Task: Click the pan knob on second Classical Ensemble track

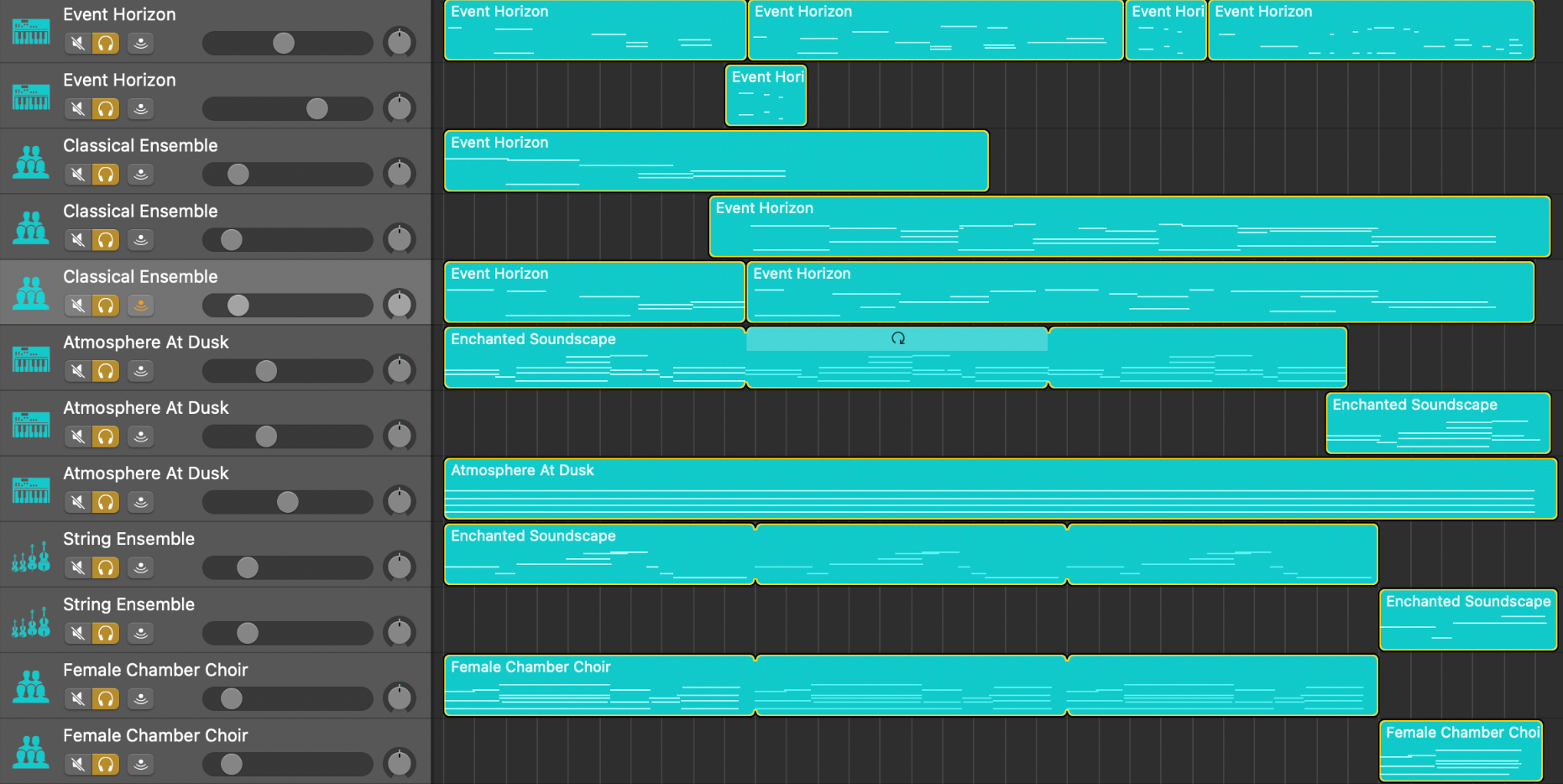Action: pyautogui.click(x=400, y=238)
